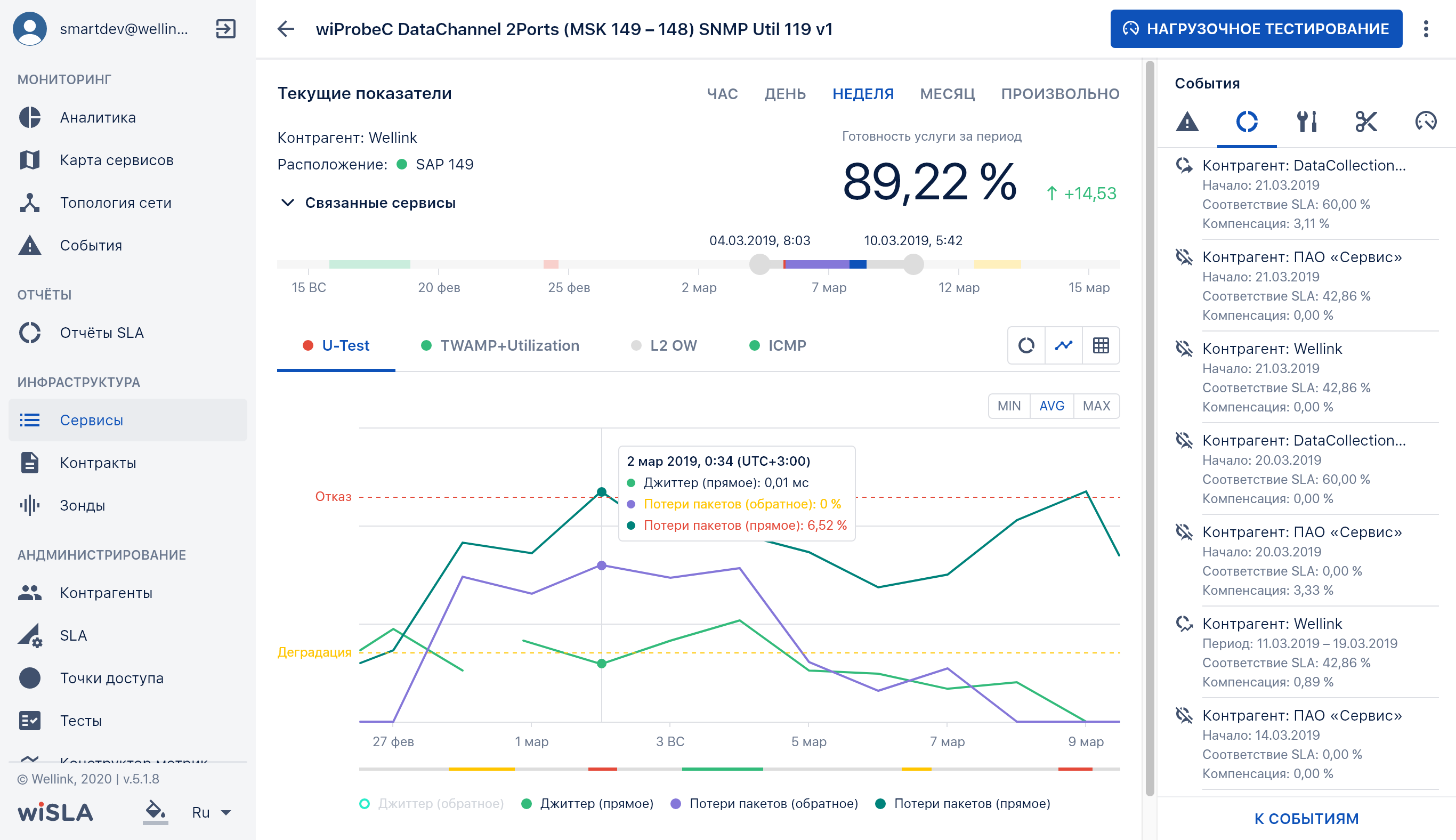The width and height of the screenshot is (1456, 840).
Task: Switch chart to table grid view
Action: pyautogui.click(x=1101, y=345)
